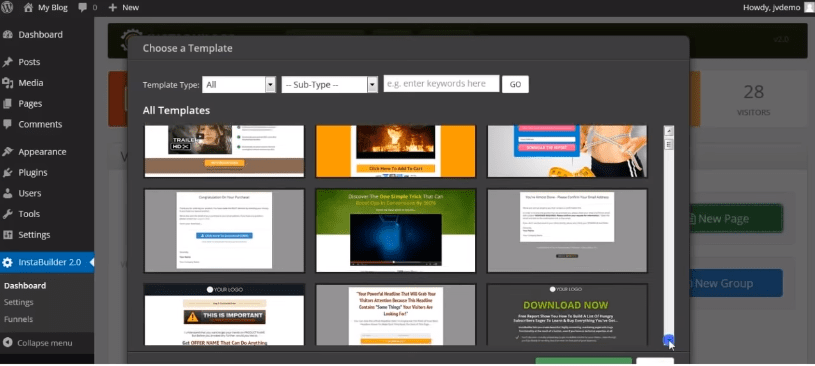Click the plus New icon
This screenshot has width=815, height=366.
[113, 8]
